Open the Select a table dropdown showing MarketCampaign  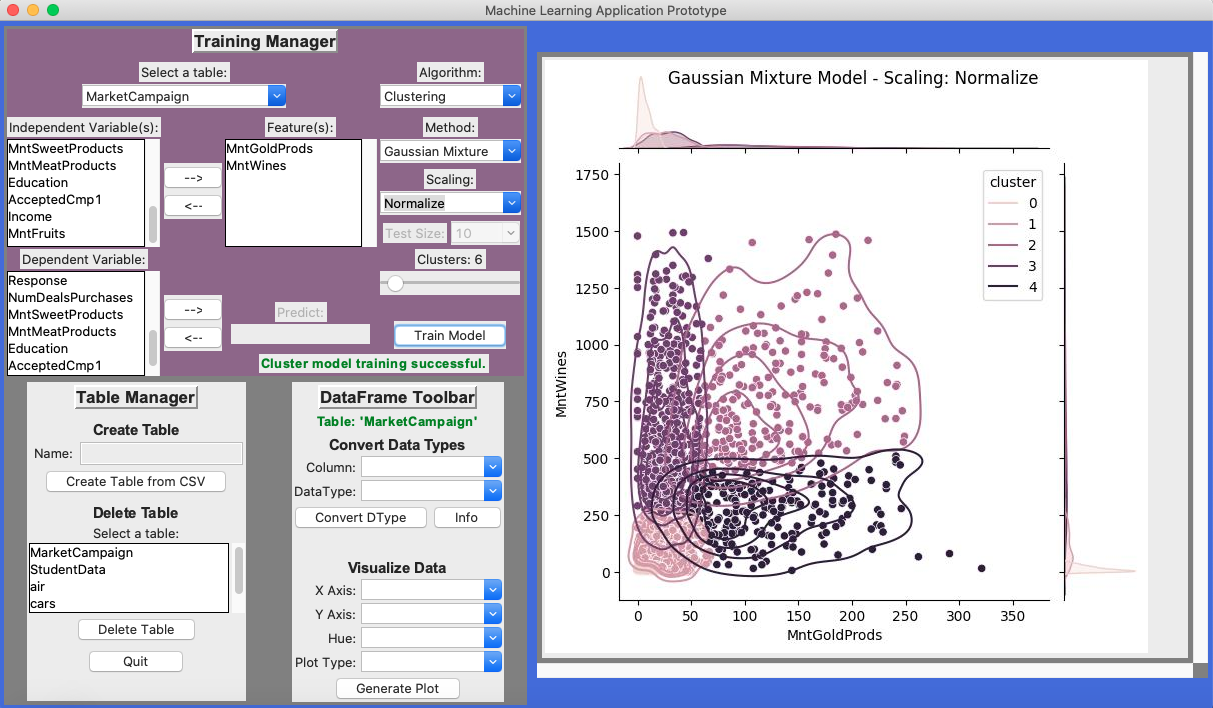[x=184, y=96]
